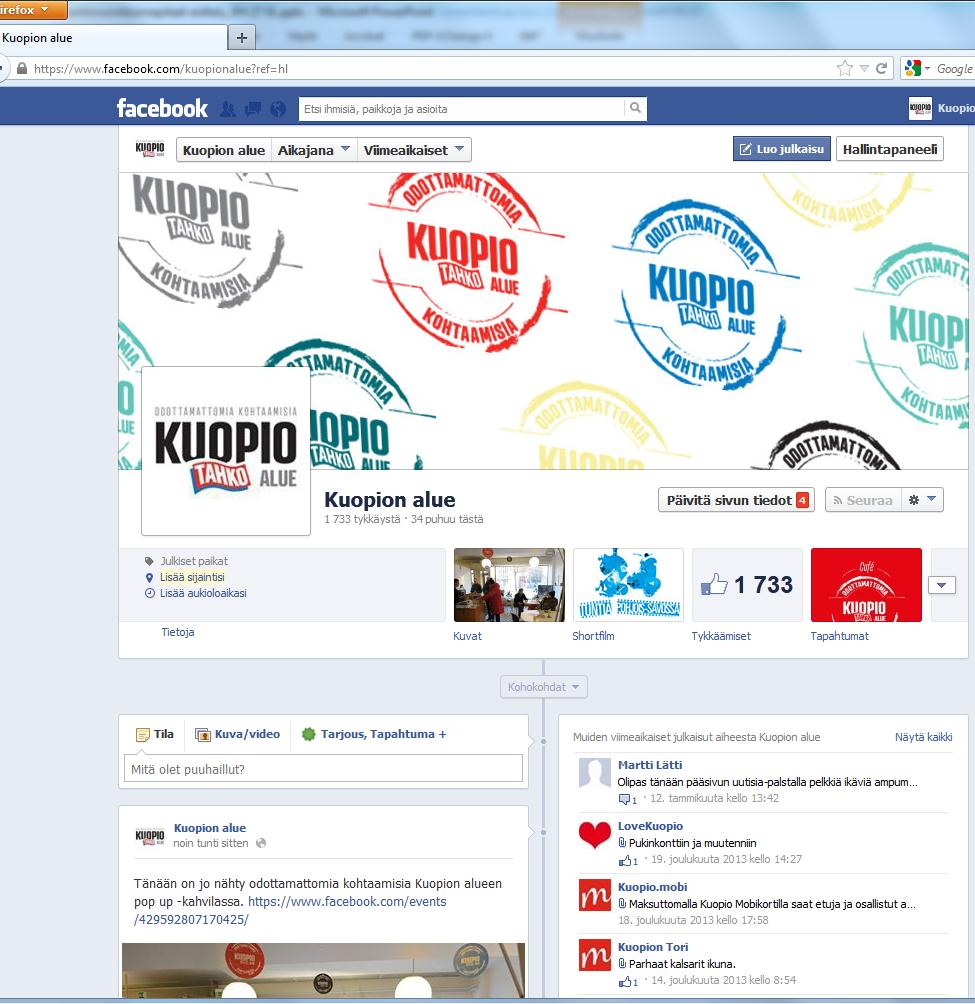Click the Kuopio avatar on the timeline post
The height and width of the screenshot is (1004, 975).
pos(150,836)
